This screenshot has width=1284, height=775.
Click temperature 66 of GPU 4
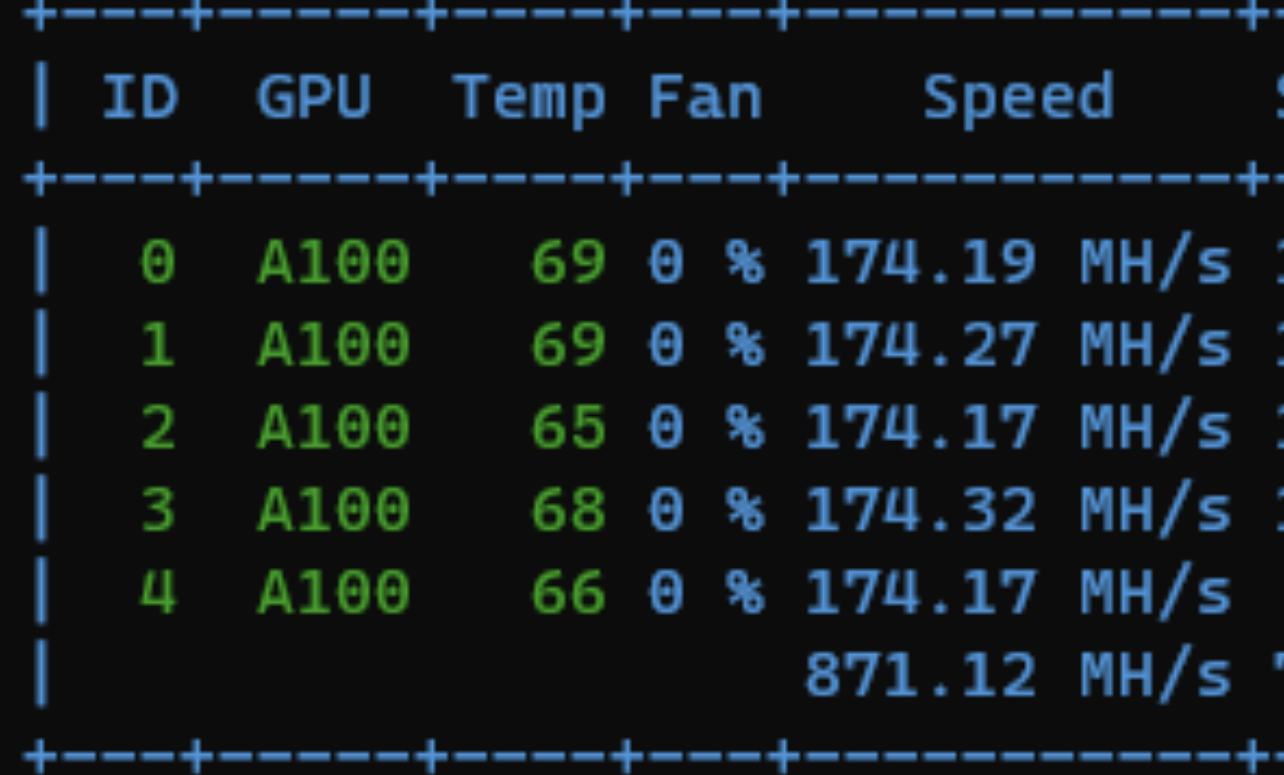tap(568, 593)
